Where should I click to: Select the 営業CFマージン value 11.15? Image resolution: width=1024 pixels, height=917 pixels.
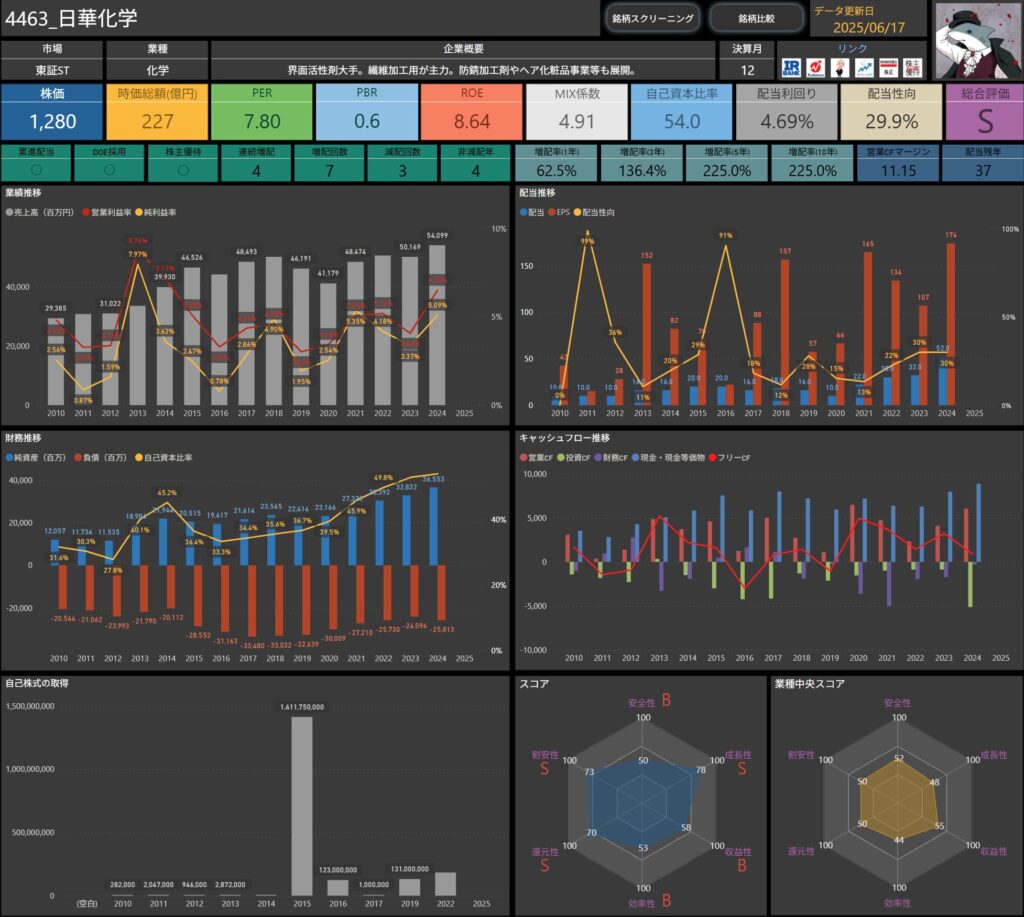coord(899,171)
